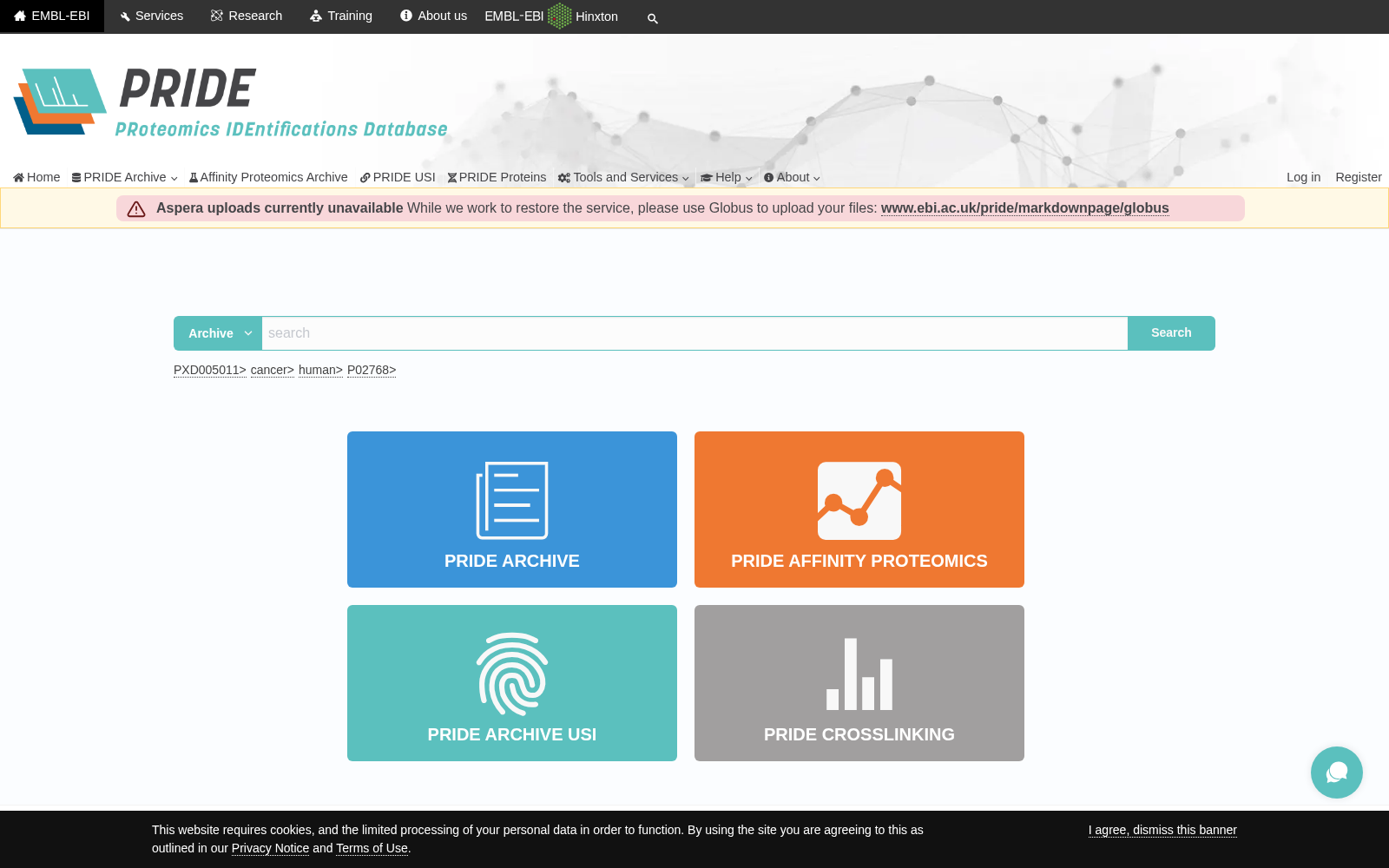Open the PRIDE USI nav item
Screen dimensions: 1389x868
(x=398, y=177)
